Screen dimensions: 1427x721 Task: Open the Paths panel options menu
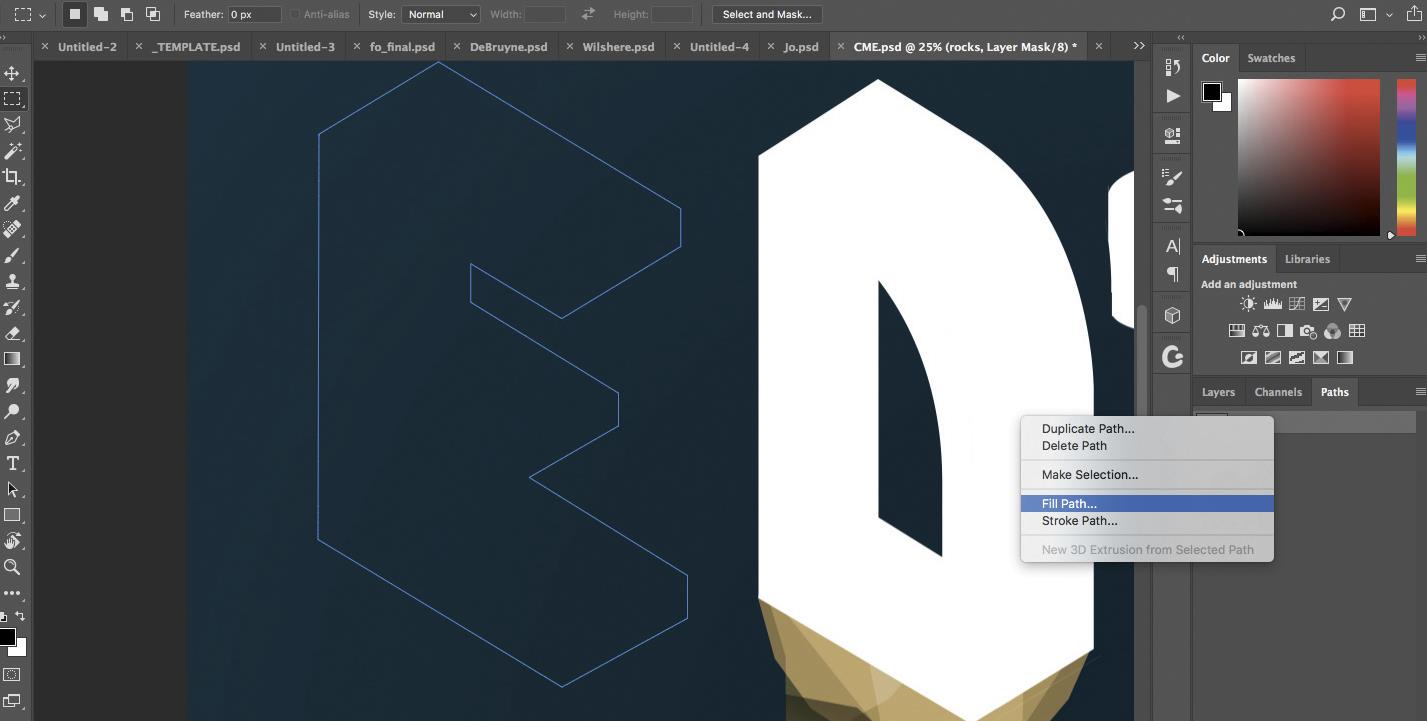coord(1420,392)
